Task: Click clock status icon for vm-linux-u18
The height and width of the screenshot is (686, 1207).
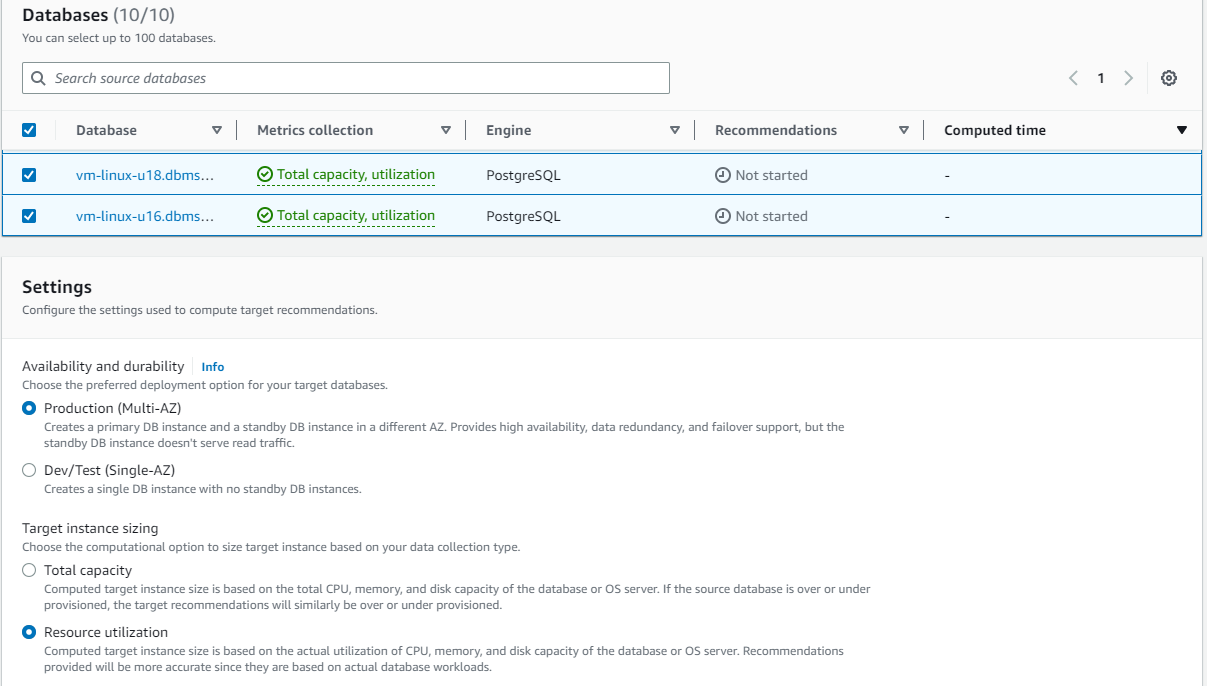Action: (723, 175)
